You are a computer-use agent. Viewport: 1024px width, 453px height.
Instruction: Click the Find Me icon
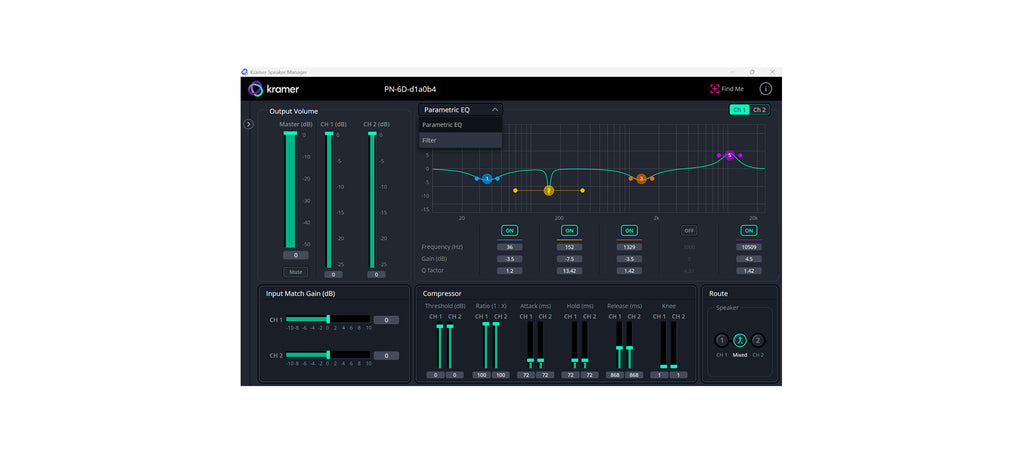point(715,89)
